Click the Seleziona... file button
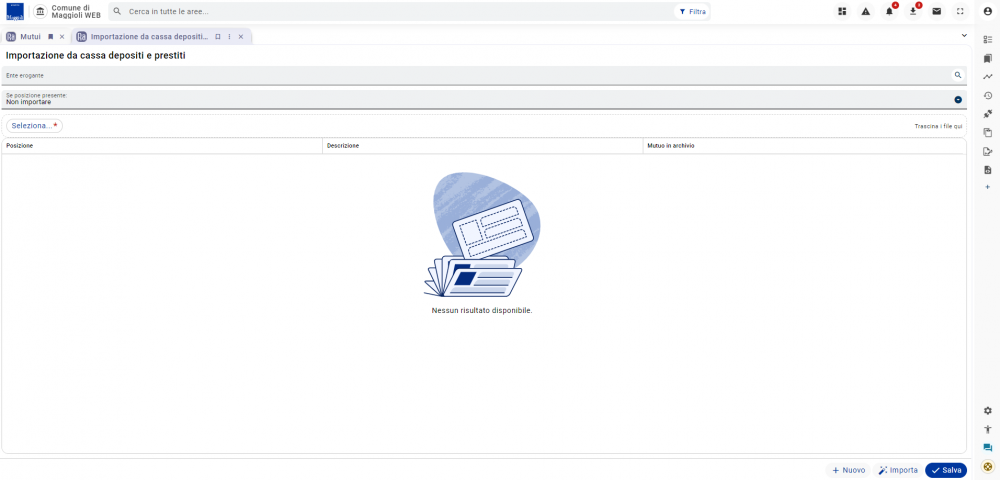The width and height of the screenshot is (1000, 480). [x=34, y=126]
